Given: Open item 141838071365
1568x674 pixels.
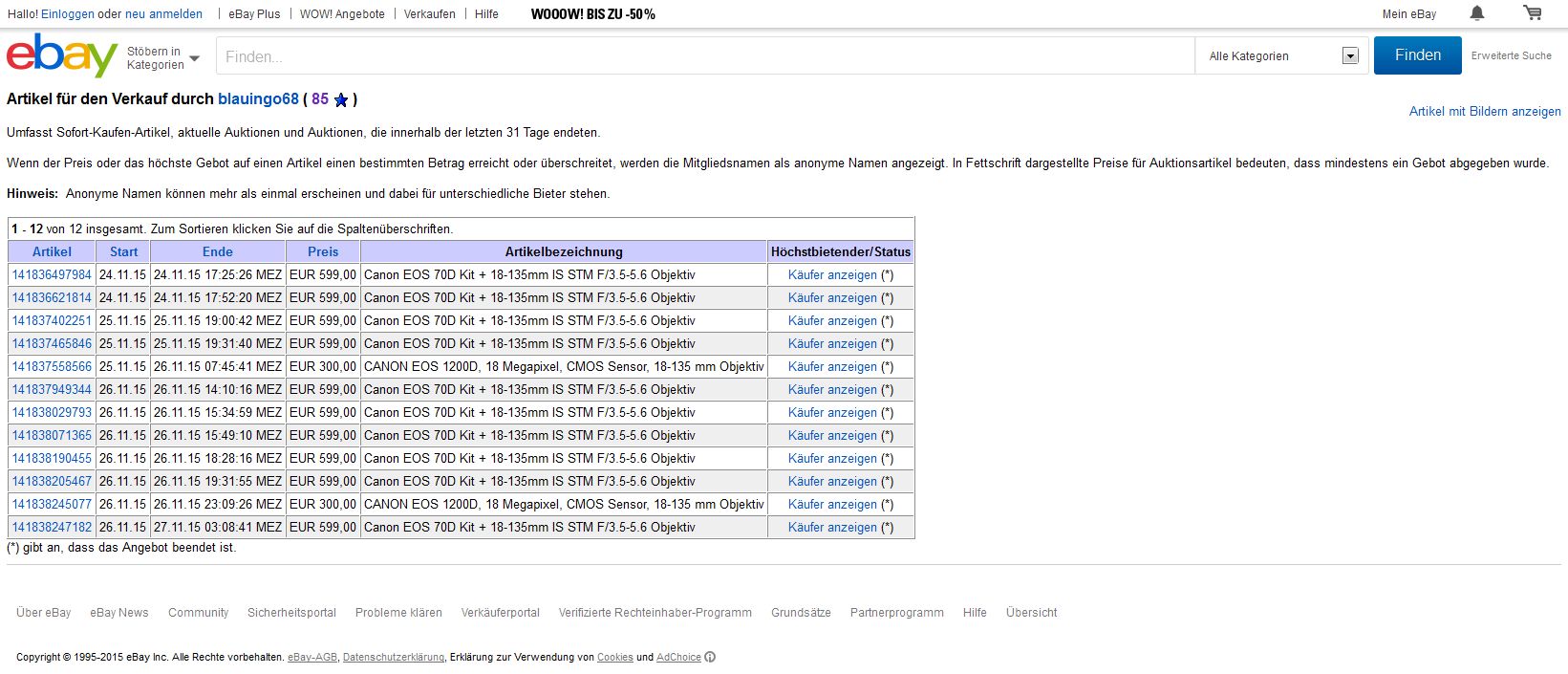Looking at the screenshot, I should coord(52,435).
